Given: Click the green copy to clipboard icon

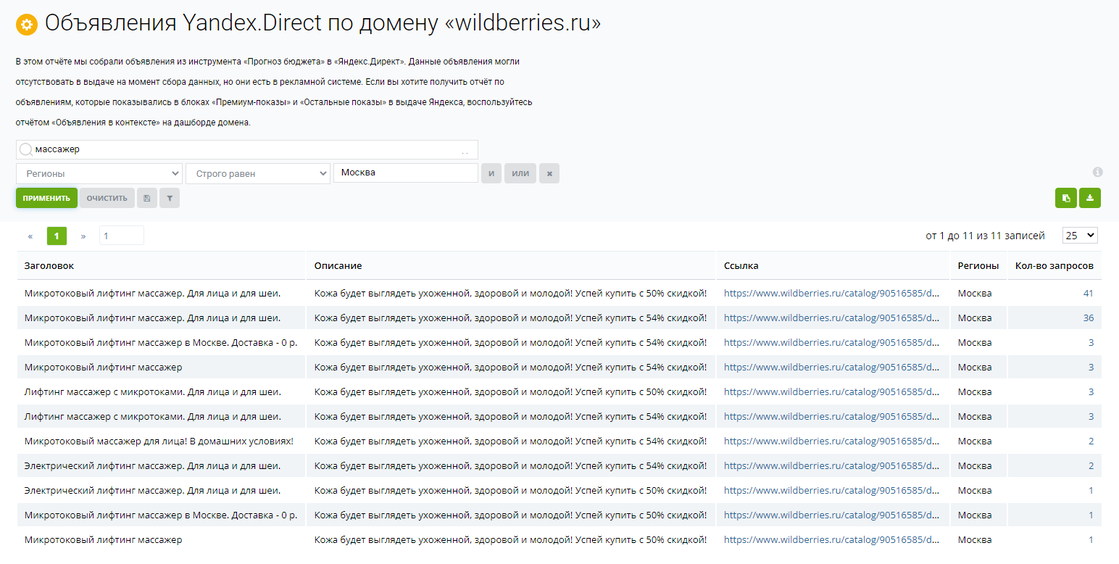Looking at the screenshot, I should point(1066,198).
